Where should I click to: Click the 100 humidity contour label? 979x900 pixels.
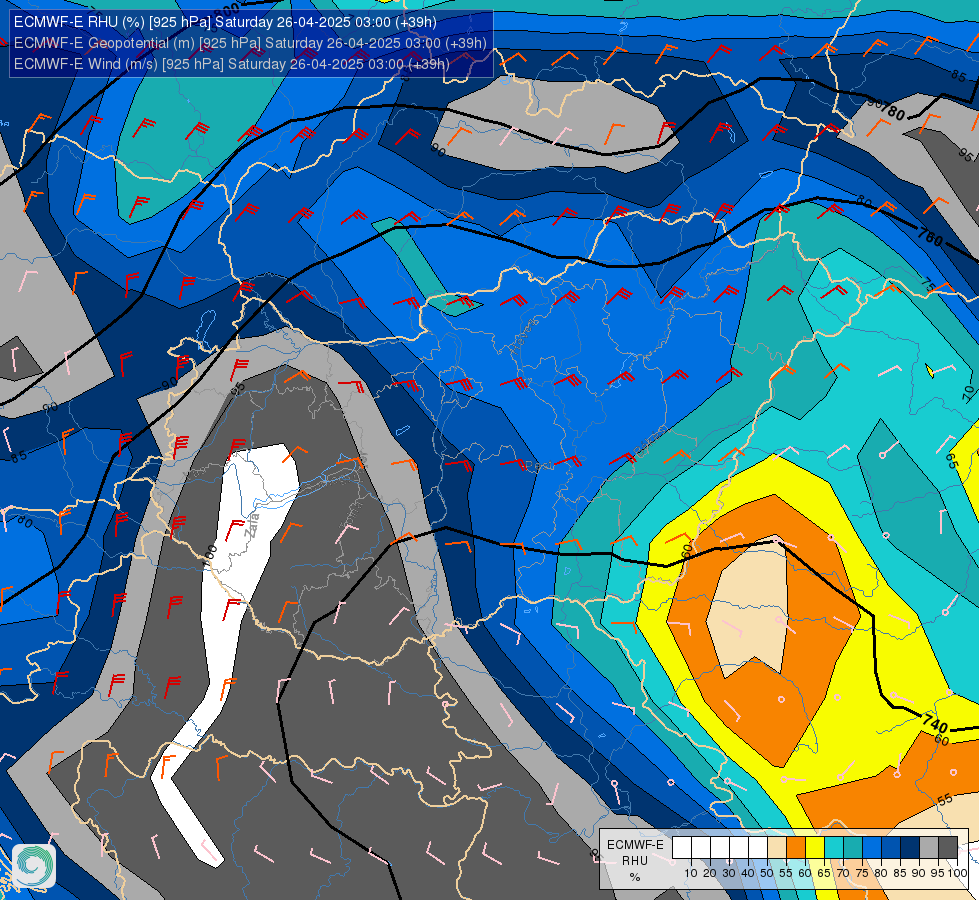210,556
